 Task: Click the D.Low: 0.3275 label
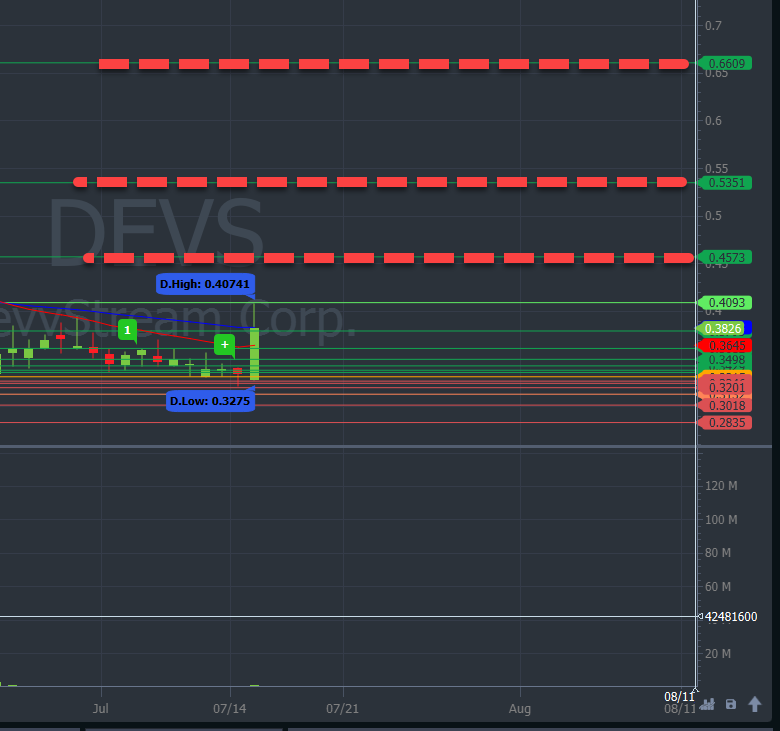click(210, 401)
